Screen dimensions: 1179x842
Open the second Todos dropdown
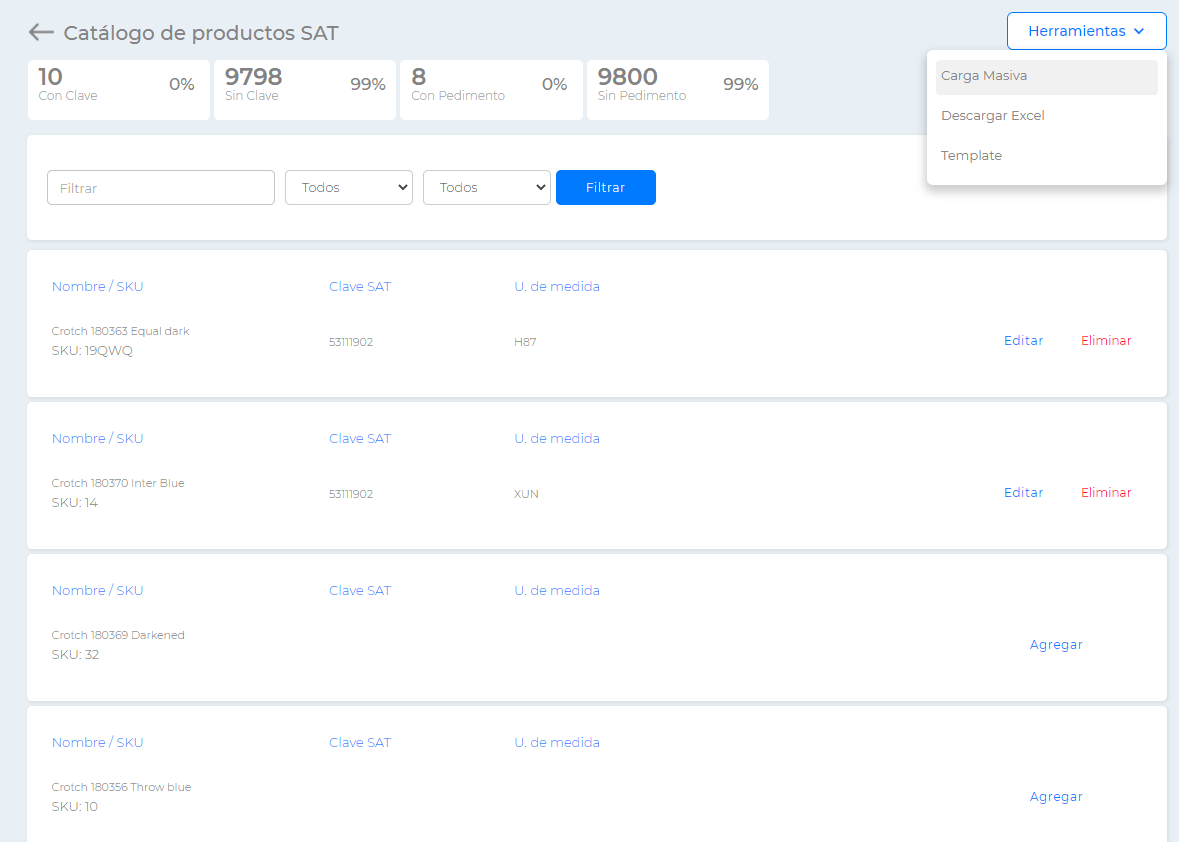486,188
